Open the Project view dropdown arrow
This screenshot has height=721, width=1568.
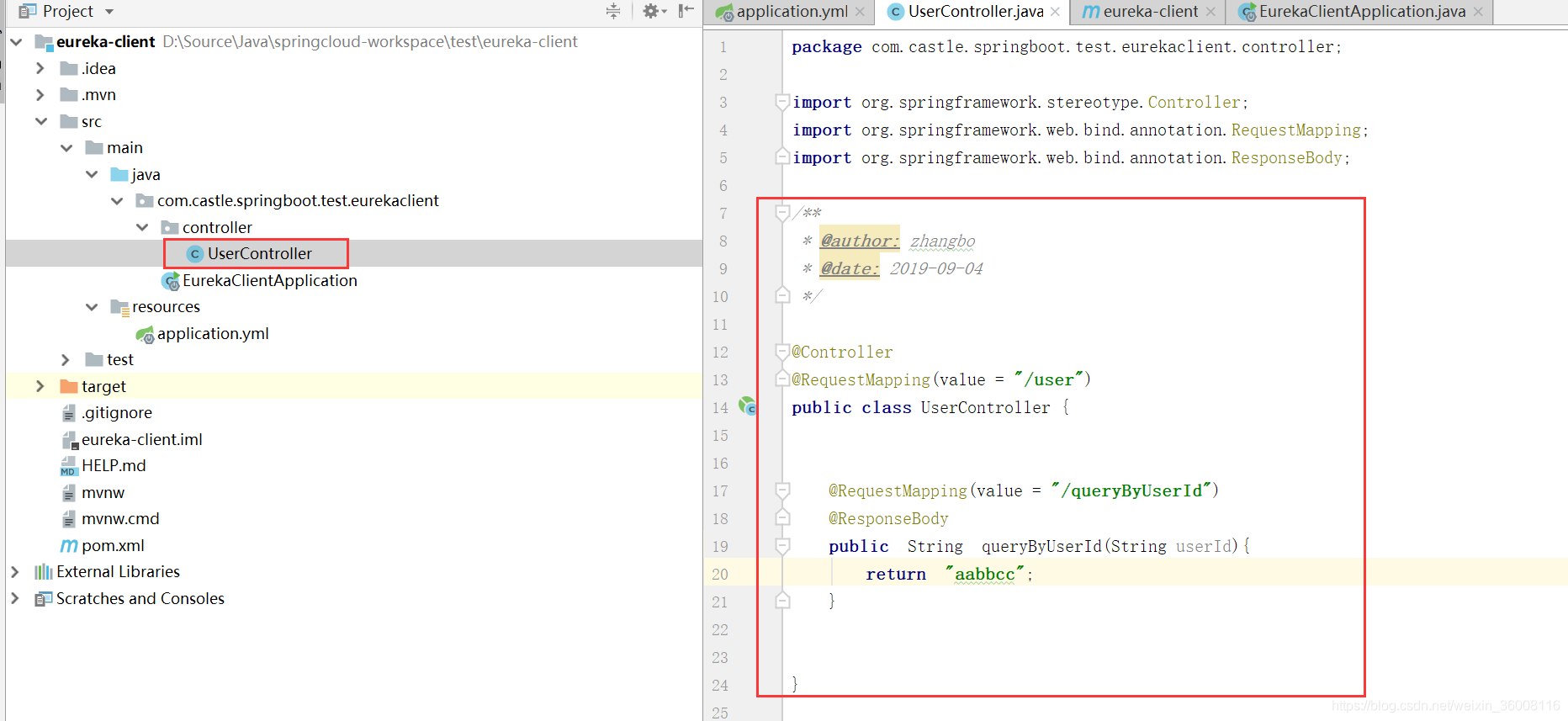(109, 12)
